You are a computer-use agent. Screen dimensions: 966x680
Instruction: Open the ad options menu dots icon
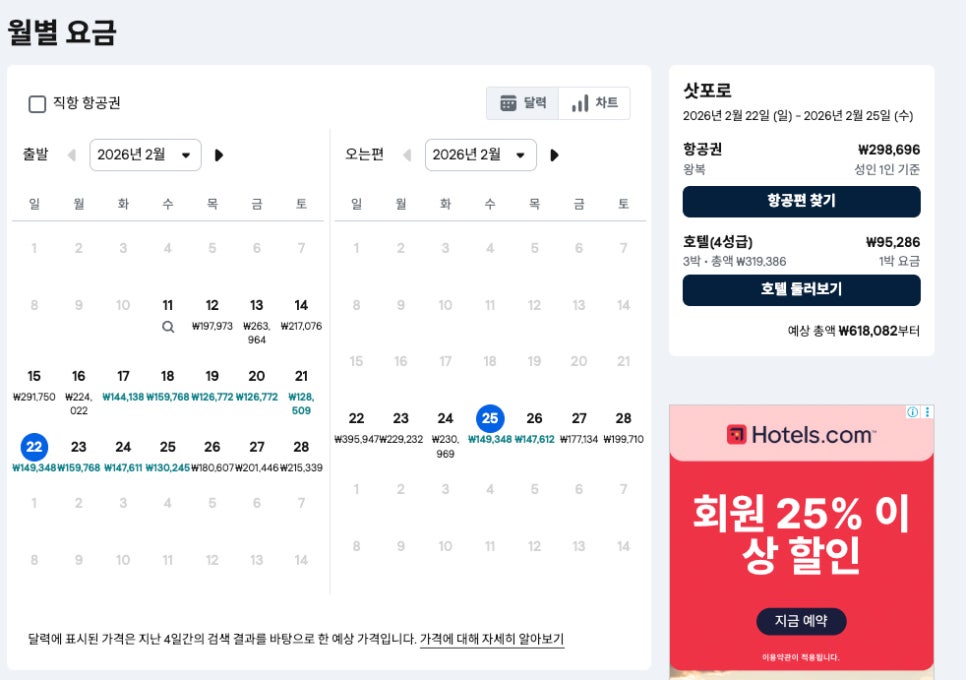[927, 412]
